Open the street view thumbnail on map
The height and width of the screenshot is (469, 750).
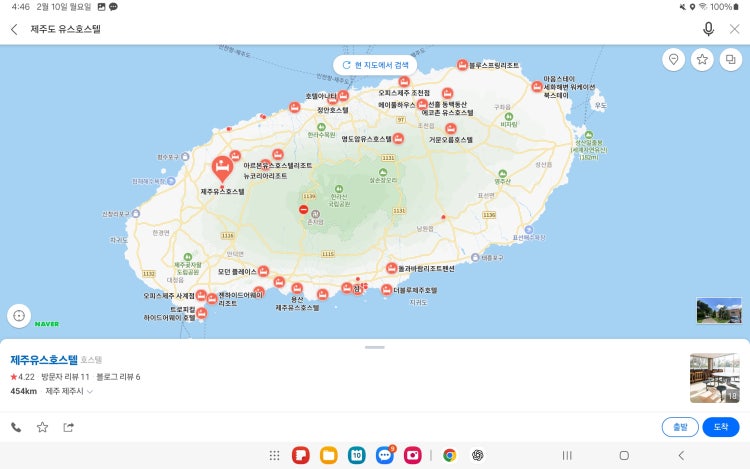pyautogui.click(x=719, y=310)
